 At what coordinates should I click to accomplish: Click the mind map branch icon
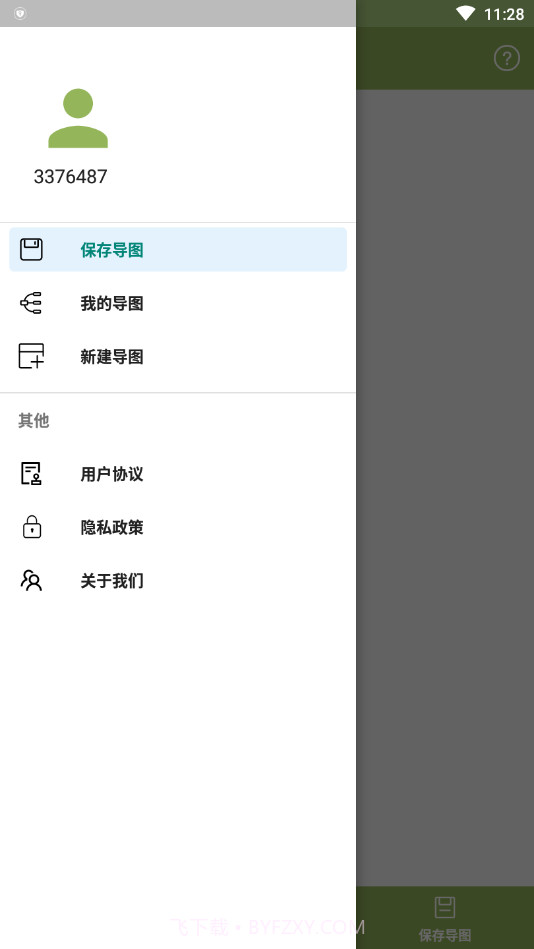click(x=31, y=303)
